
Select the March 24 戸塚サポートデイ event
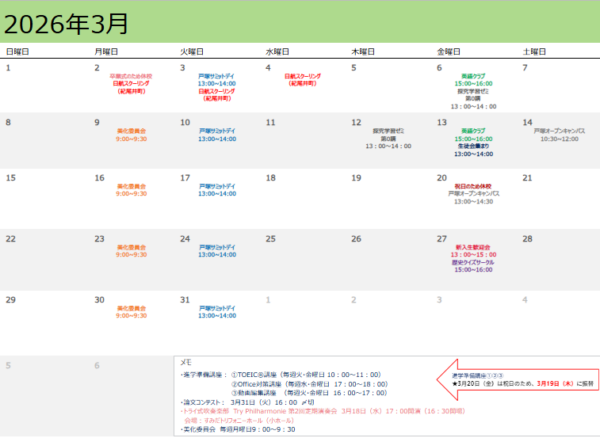click(x=215, y=250)
